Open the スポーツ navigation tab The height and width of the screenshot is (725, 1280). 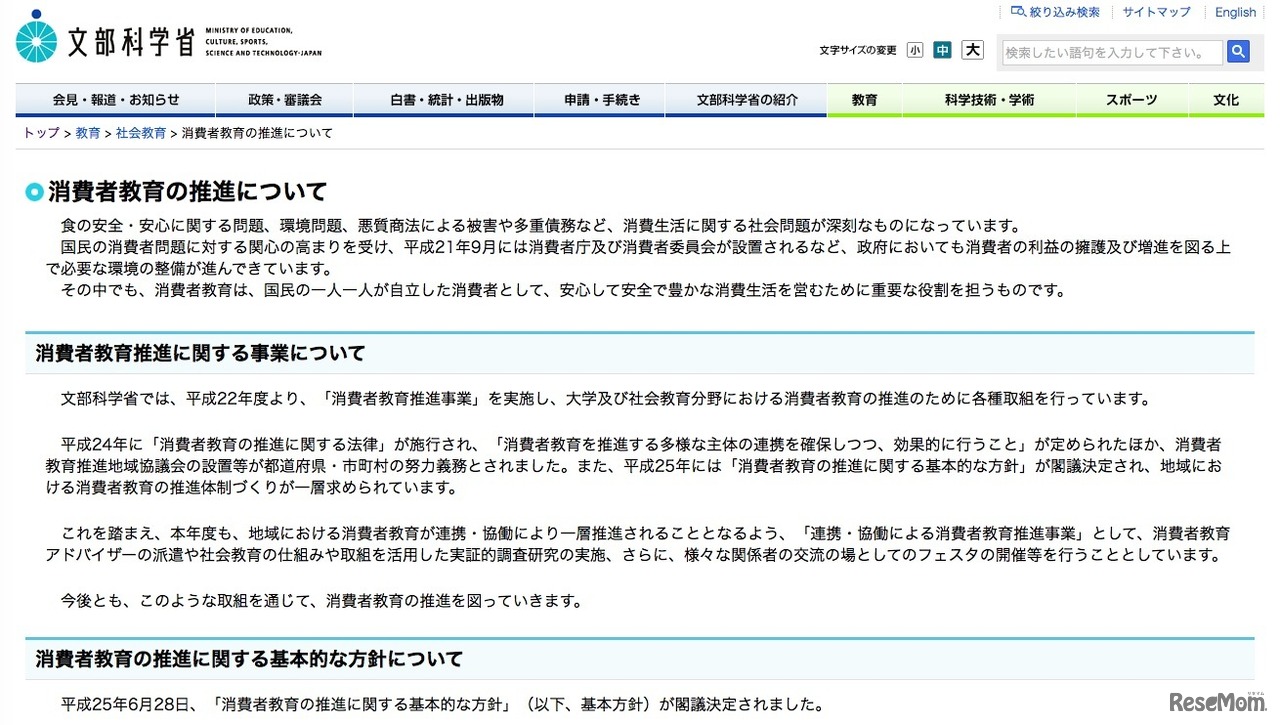point(1132,100)
